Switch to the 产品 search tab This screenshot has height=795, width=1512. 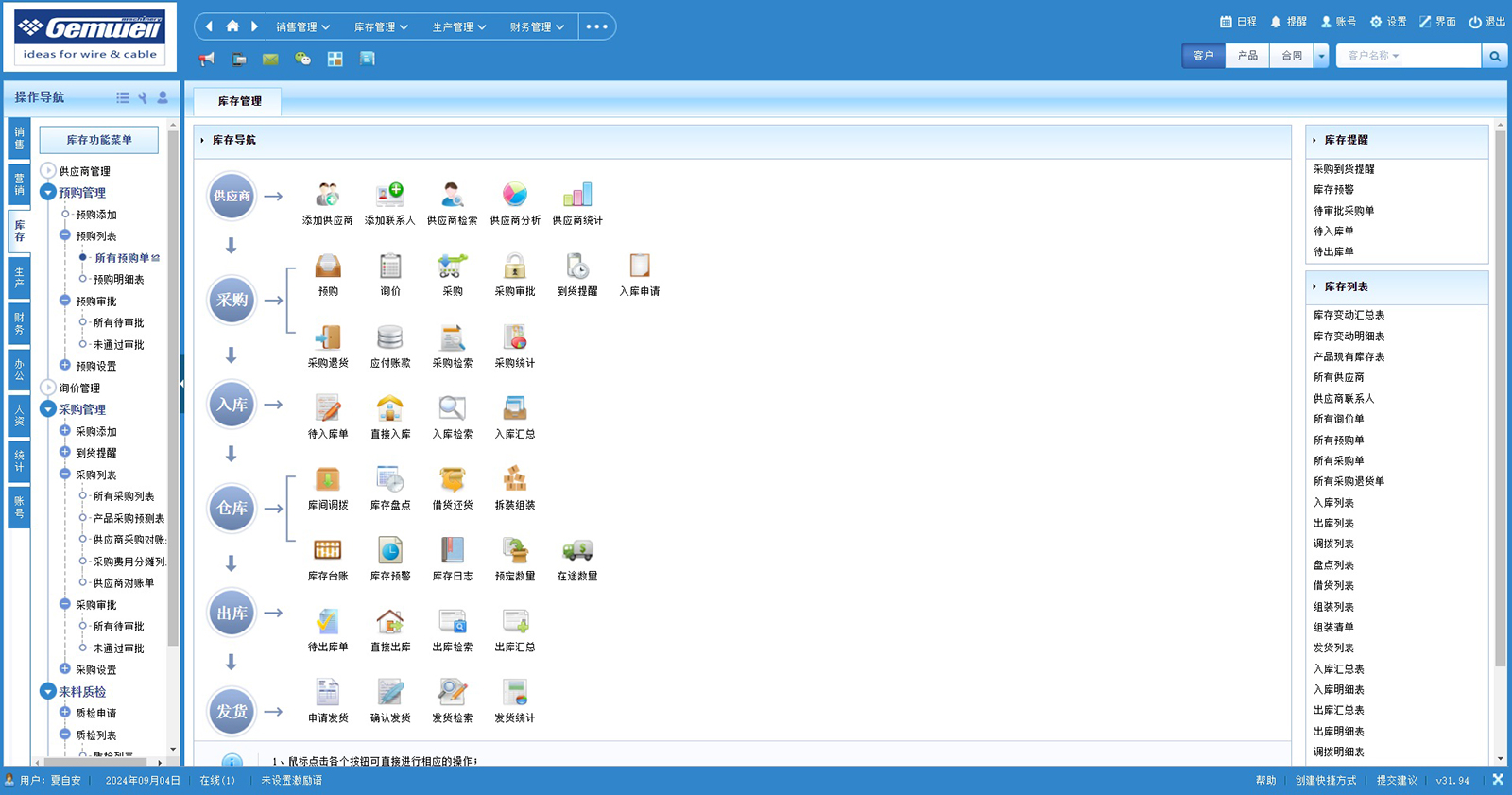(x=1247, y=56)
